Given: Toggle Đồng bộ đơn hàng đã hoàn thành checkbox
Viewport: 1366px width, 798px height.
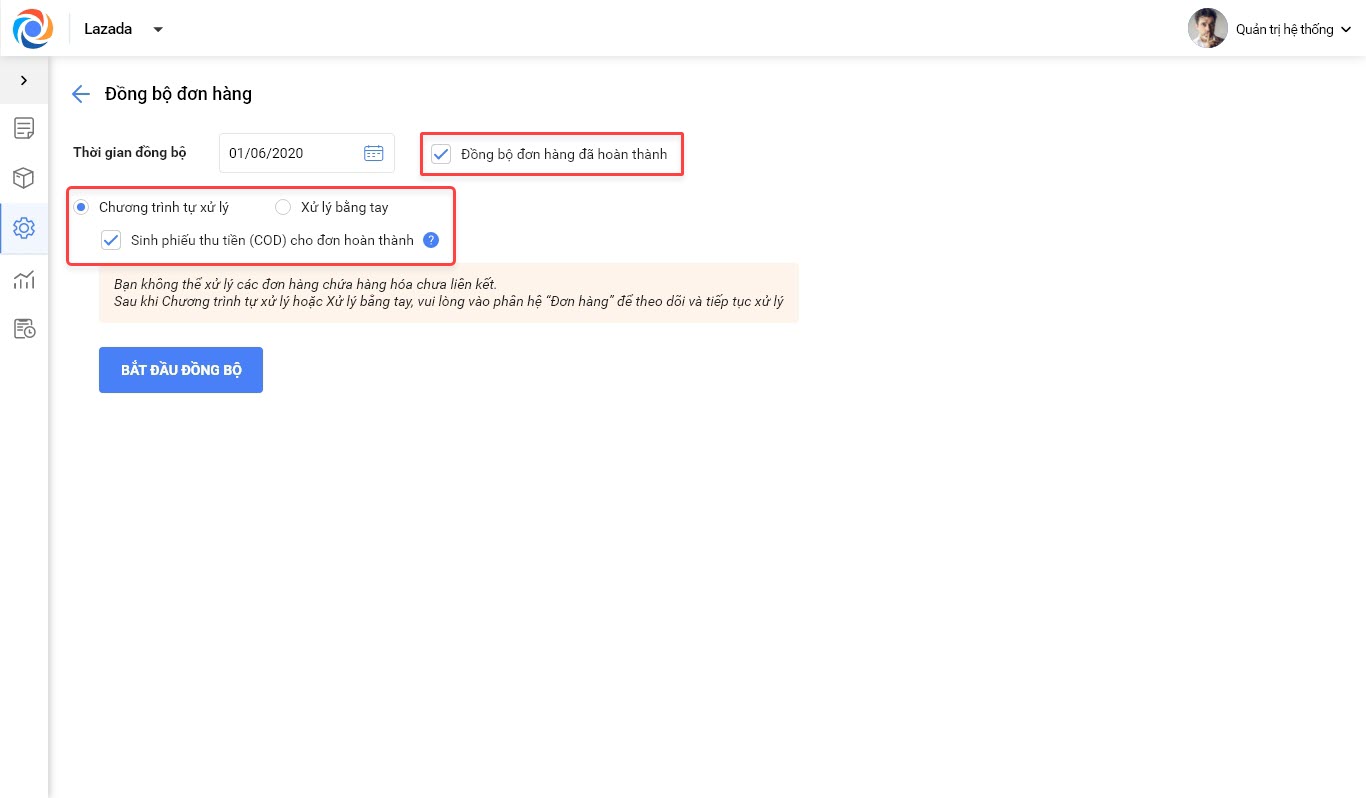Looking at the screenshot, I should [440, 154].
